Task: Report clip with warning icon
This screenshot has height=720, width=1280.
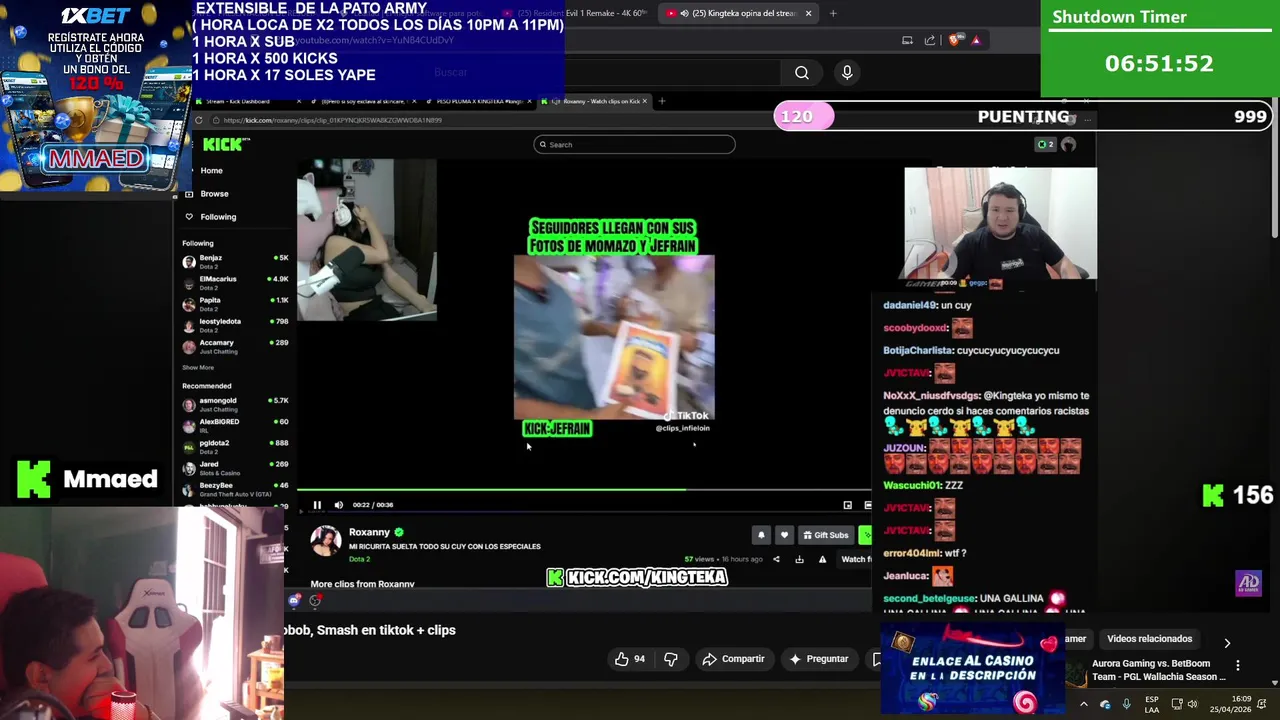Action: [822, 560]
